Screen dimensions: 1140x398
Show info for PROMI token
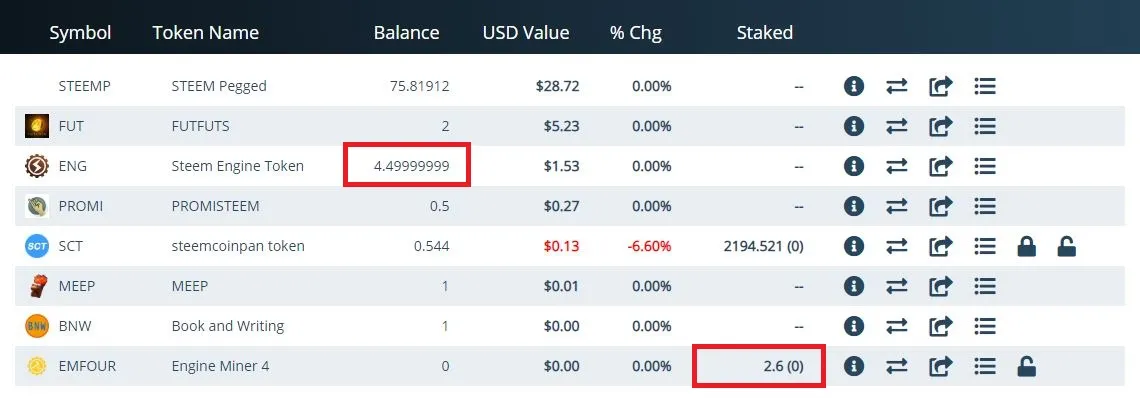(x=854, y=206)
